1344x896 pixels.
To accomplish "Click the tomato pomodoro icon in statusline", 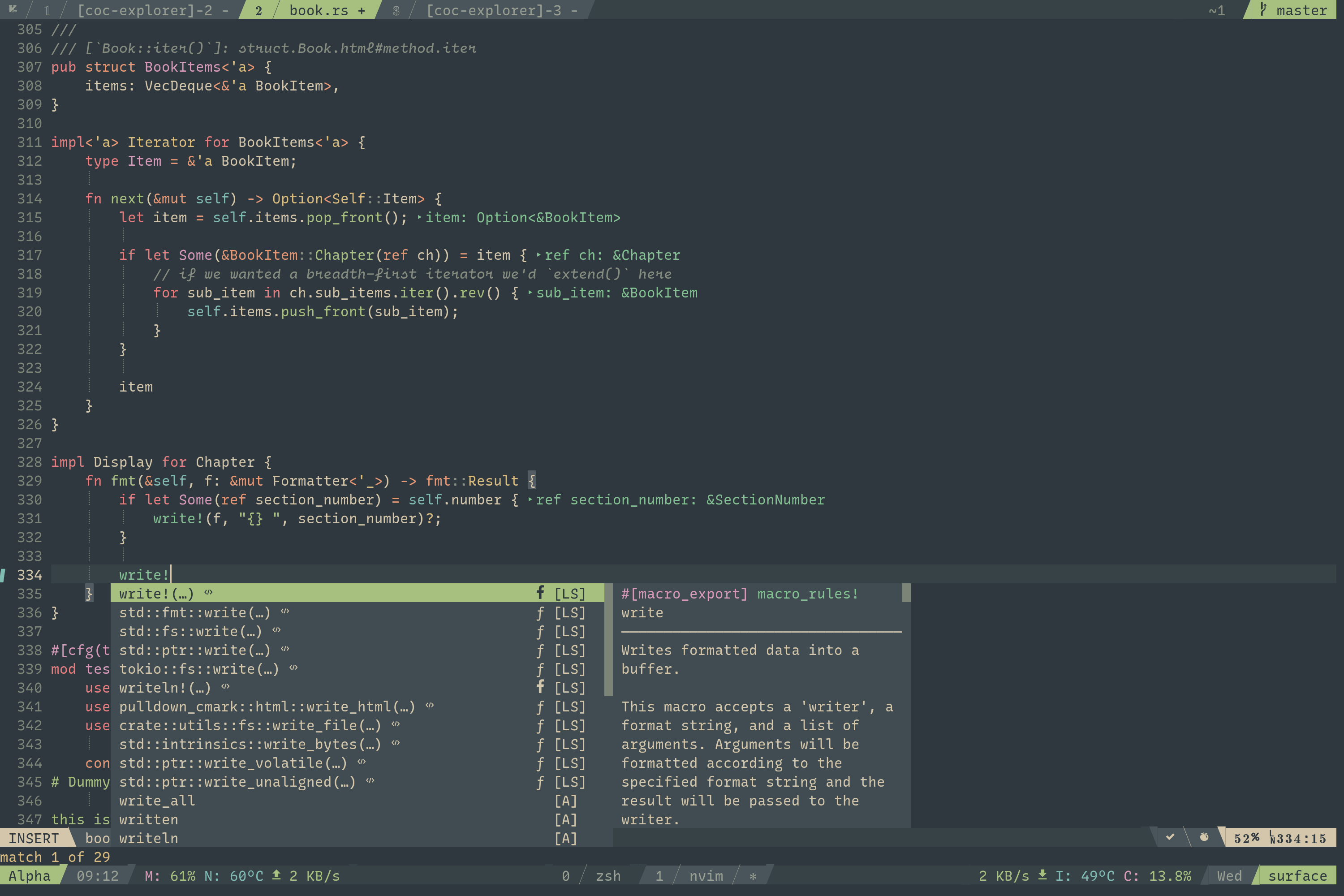I will tap(1204, 837).
